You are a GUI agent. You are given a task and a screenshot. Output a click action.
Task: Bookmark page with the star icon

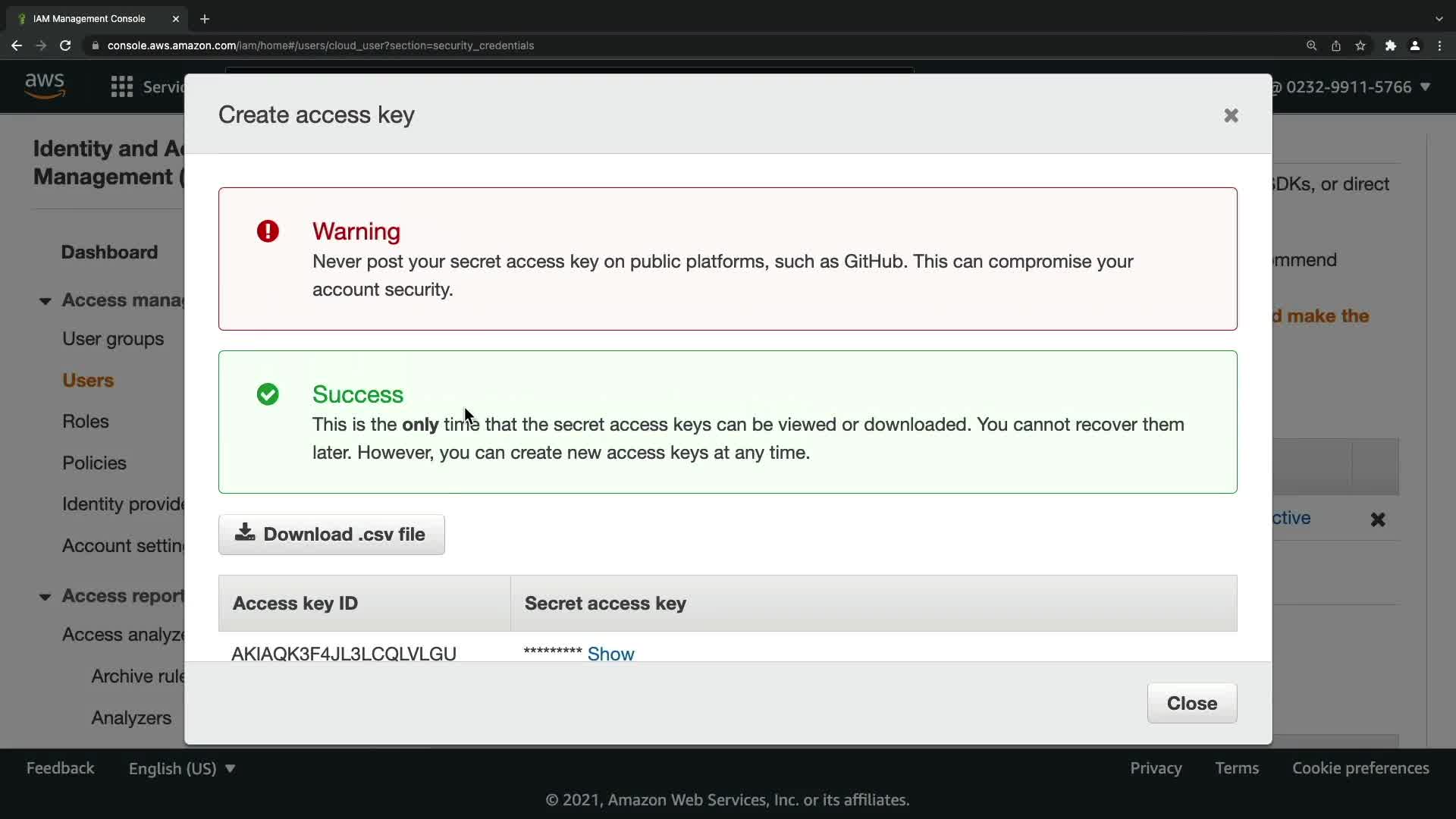tap(1360, 45)
